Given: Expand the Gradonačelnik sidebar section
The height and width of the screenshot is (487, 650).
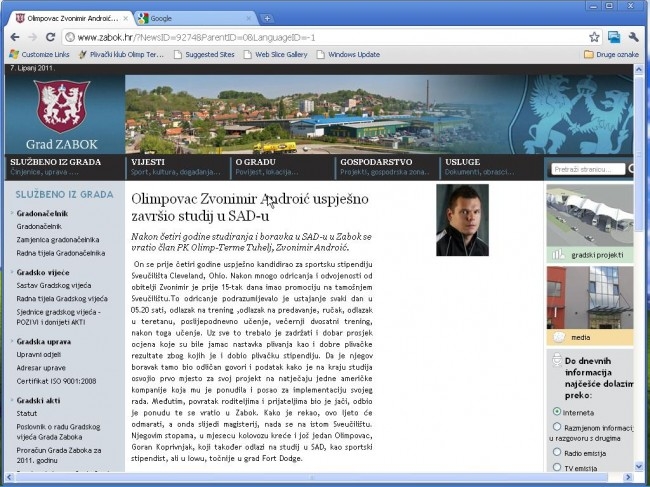Looking at the screenshot, I should click(x=42, y=213).
